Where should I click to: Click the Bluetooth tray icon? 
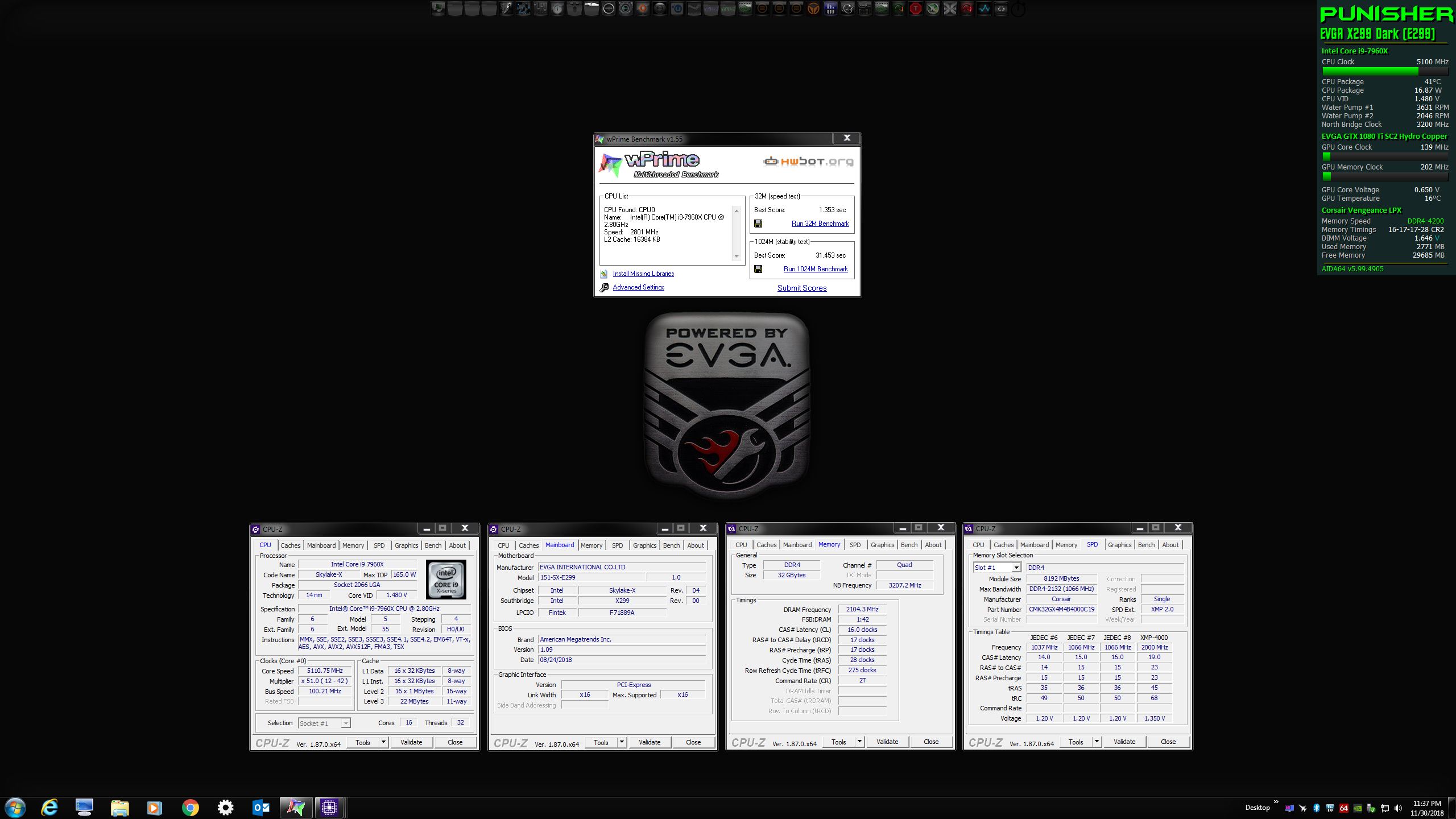click(x=1316, y=808)
